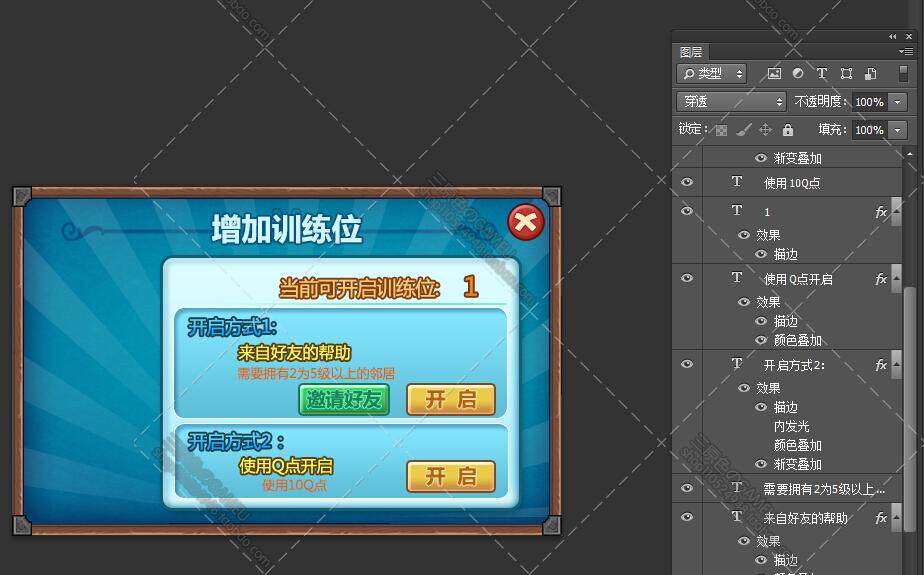Select text thumbnail of layer 1
Viewport: 924px width, 575px height.
point(737,210)
